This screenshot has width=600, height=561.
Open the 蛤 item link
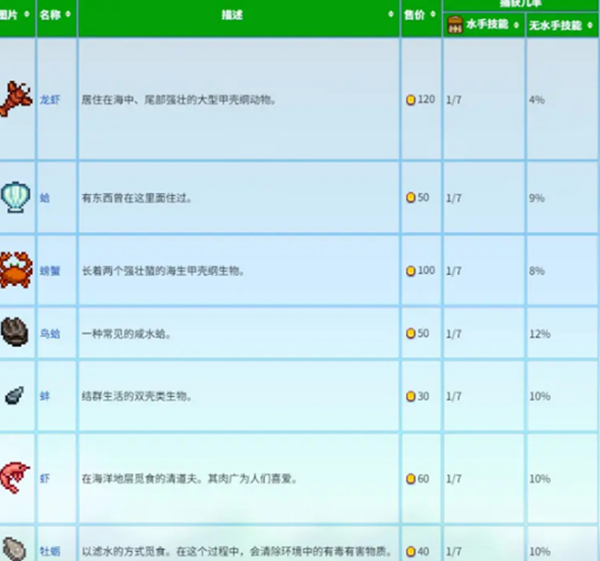[x=45, y=198]
